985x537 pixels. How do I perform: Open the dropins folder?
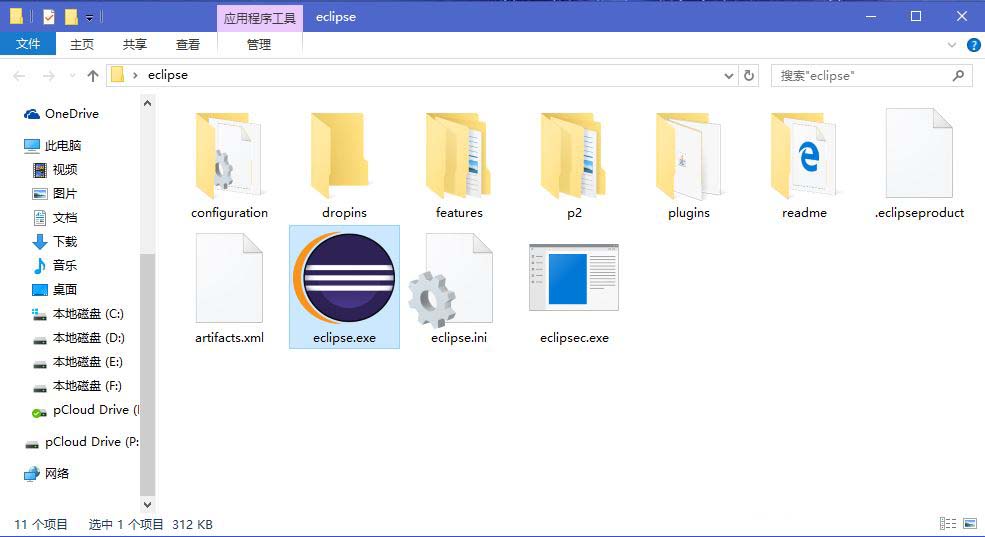(x=344, y=165)
